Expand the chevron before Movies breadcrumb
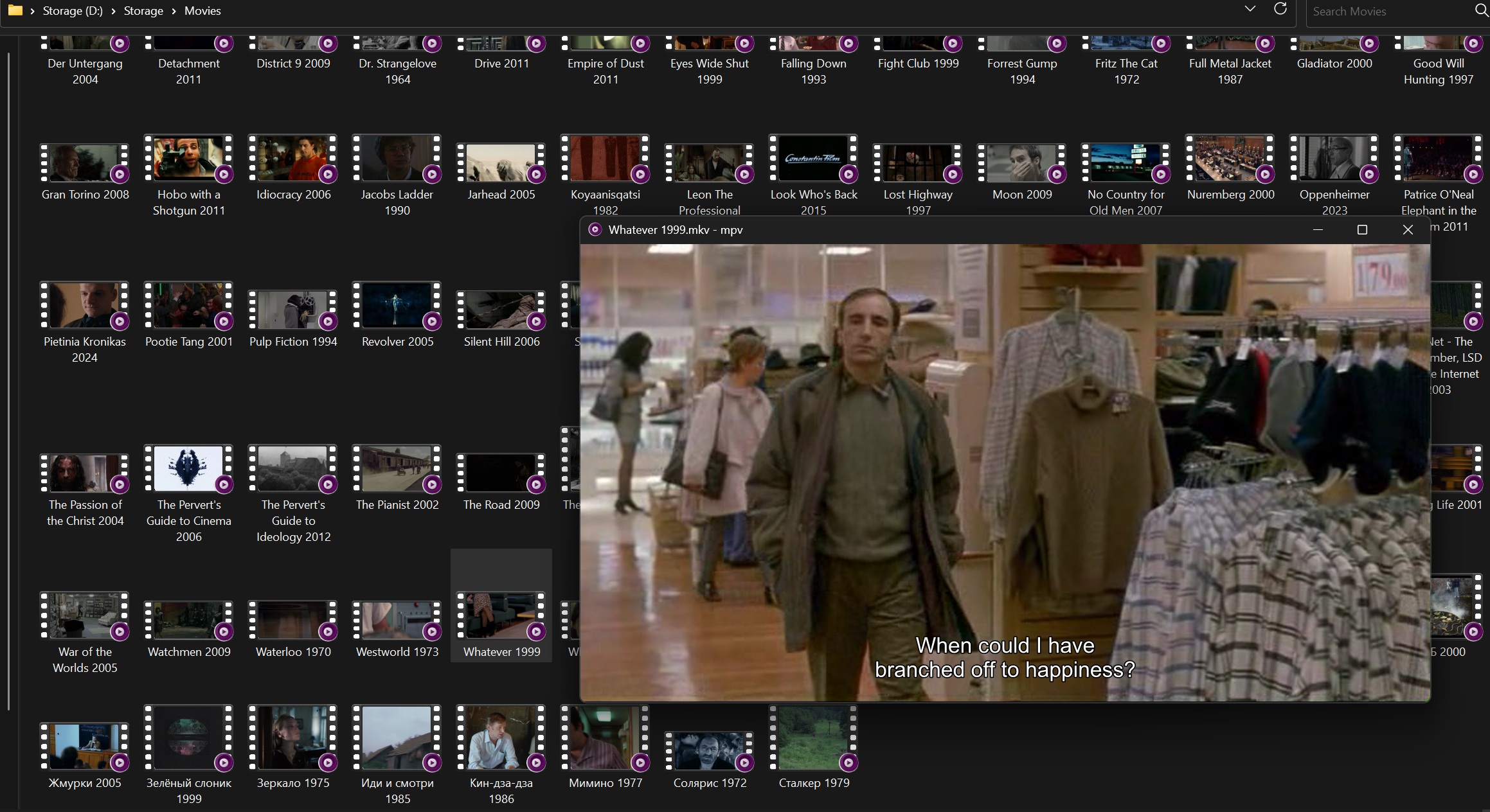 coord(174,12)
